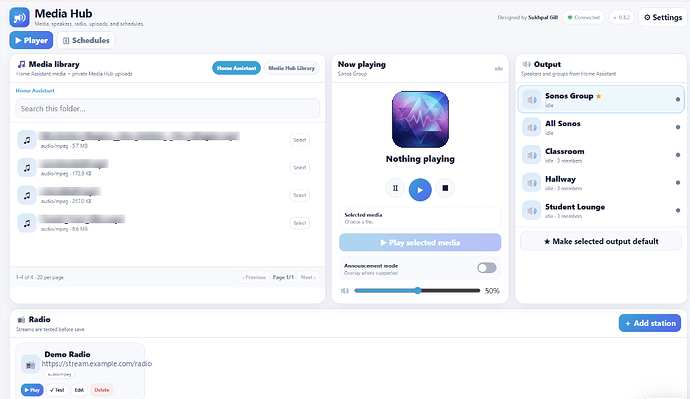Image resolution: width=690 pixels, height=399 pixels.
Task: Click Sukhpal Gill designer credit
Action: pyautogui.click(x=543, y=18)
